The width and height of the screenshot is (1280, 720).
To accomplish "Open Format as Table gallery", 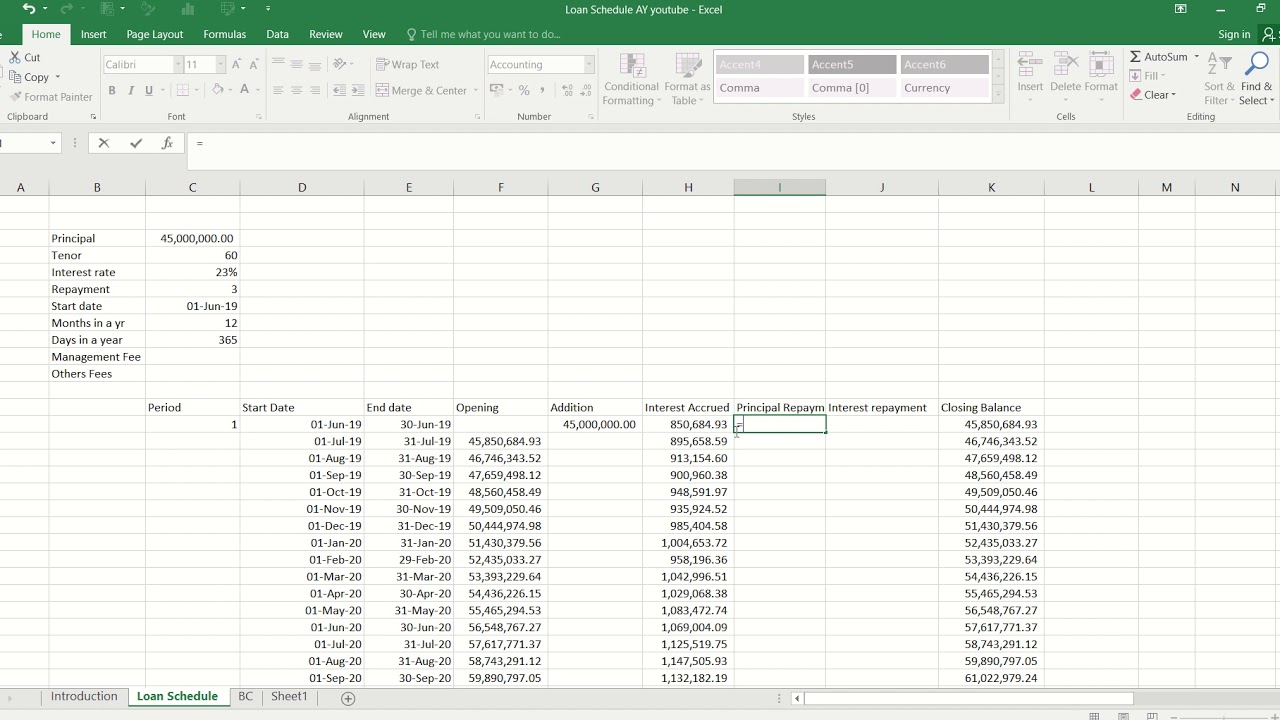I will coord(687,80).
